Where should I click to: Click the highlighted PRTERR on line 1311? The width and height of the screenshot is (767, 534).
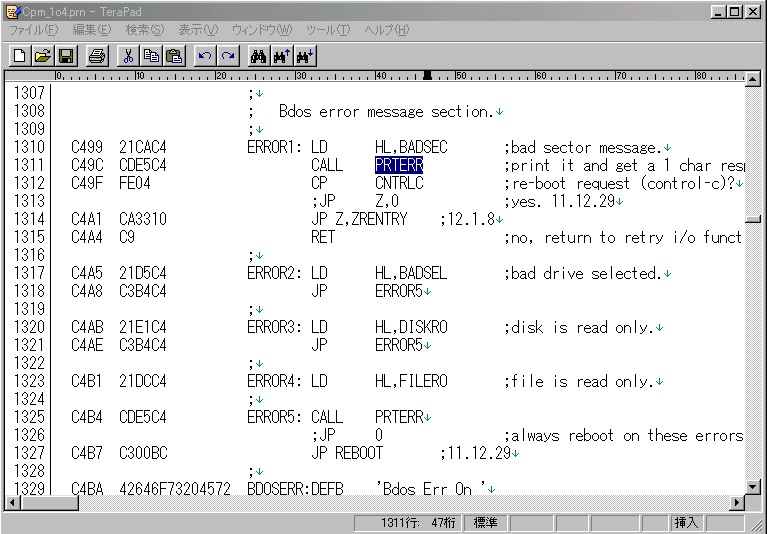coord(399,165)
